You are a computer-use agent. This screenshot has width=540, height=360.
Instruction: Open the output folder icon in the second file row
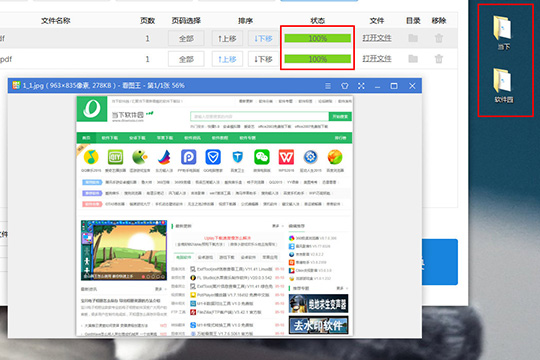[x=413, y=59]
